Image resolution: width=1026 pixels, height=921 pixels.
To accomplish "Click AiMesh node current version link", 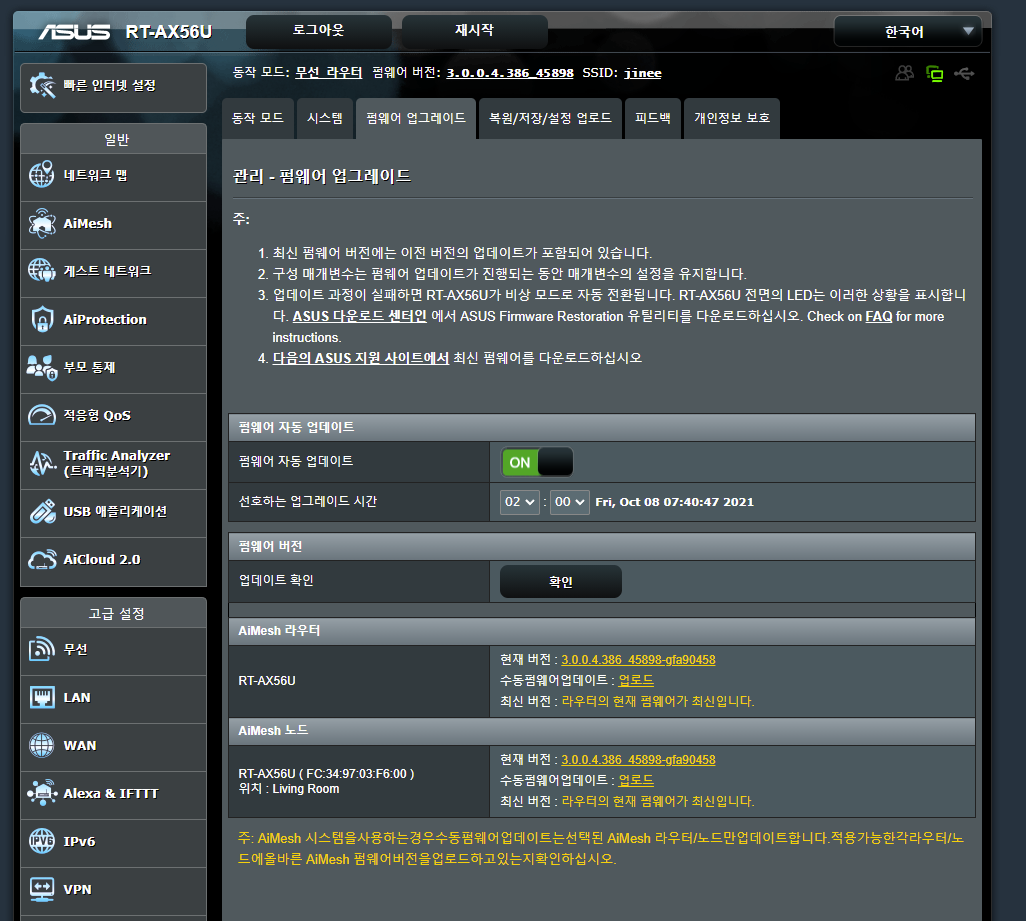I will tap(638, 760).
